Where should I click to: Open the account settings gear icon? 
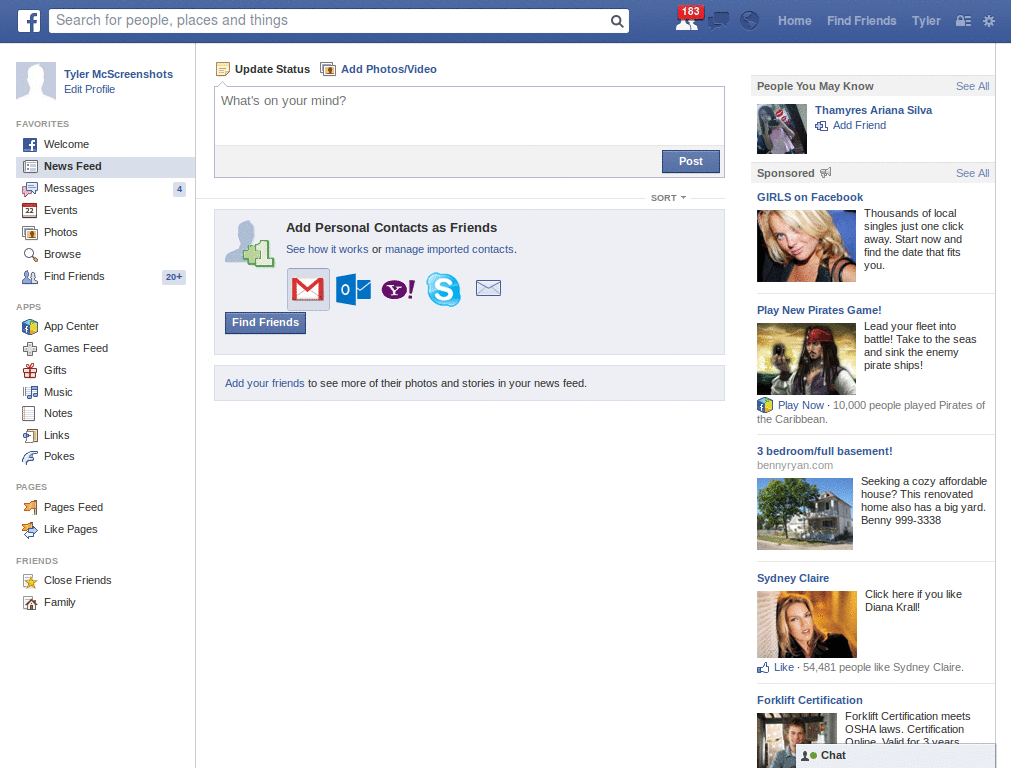(989, 21)
